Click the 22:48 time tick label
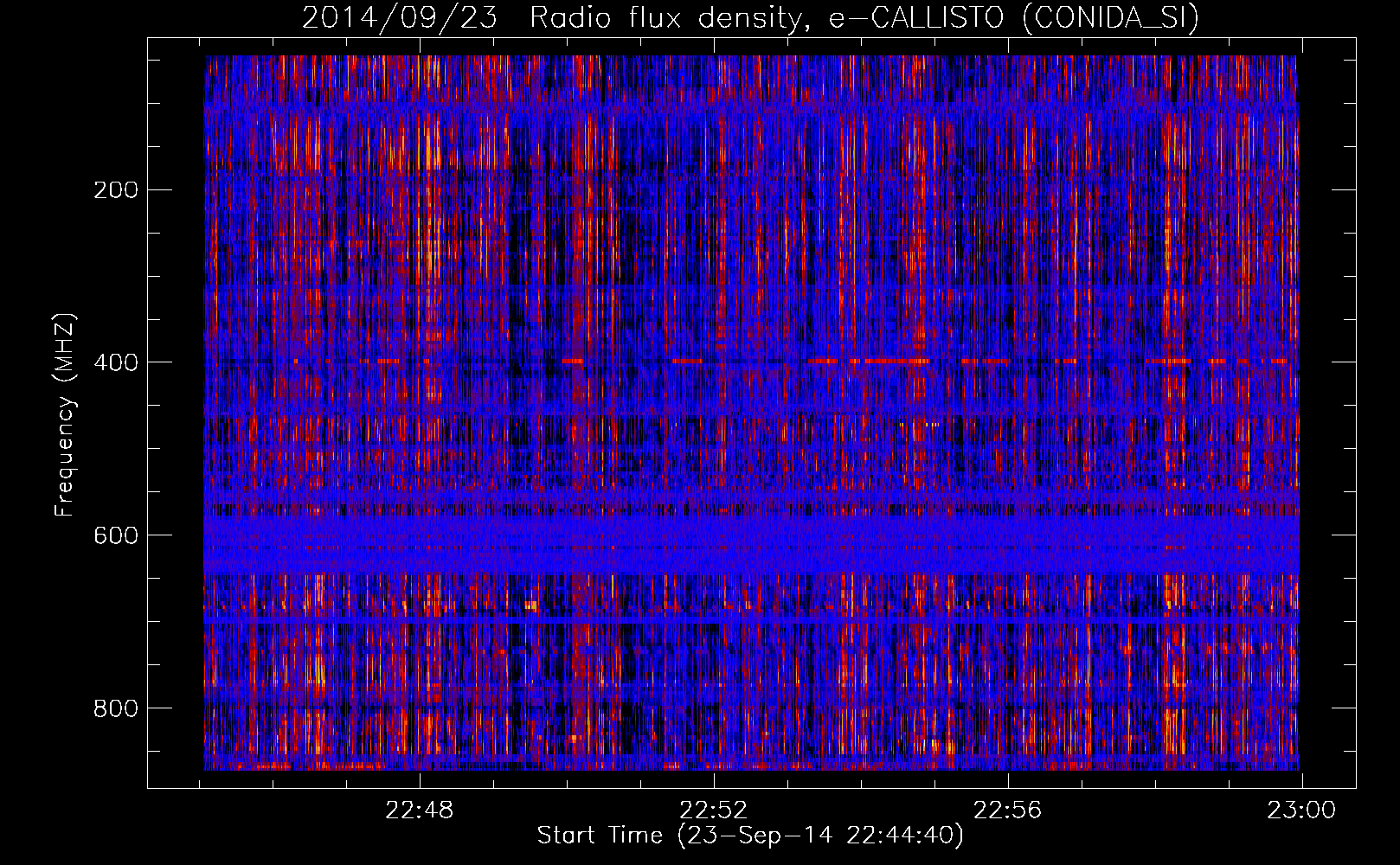The image size is (1400, 865). [x=420, y=811]
